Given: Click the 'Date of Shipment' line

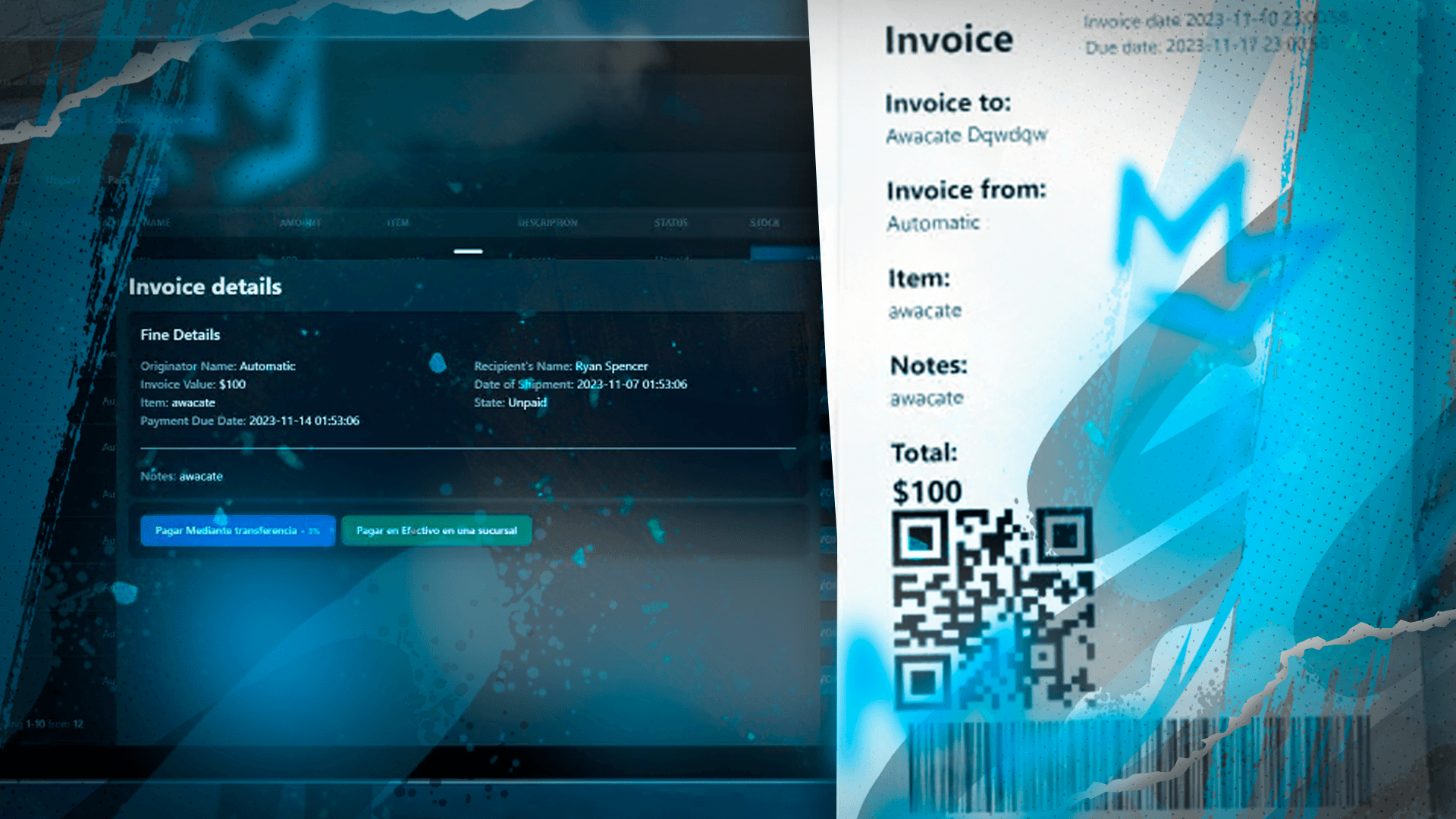Looking at the screenshot, I should [581, 384].
